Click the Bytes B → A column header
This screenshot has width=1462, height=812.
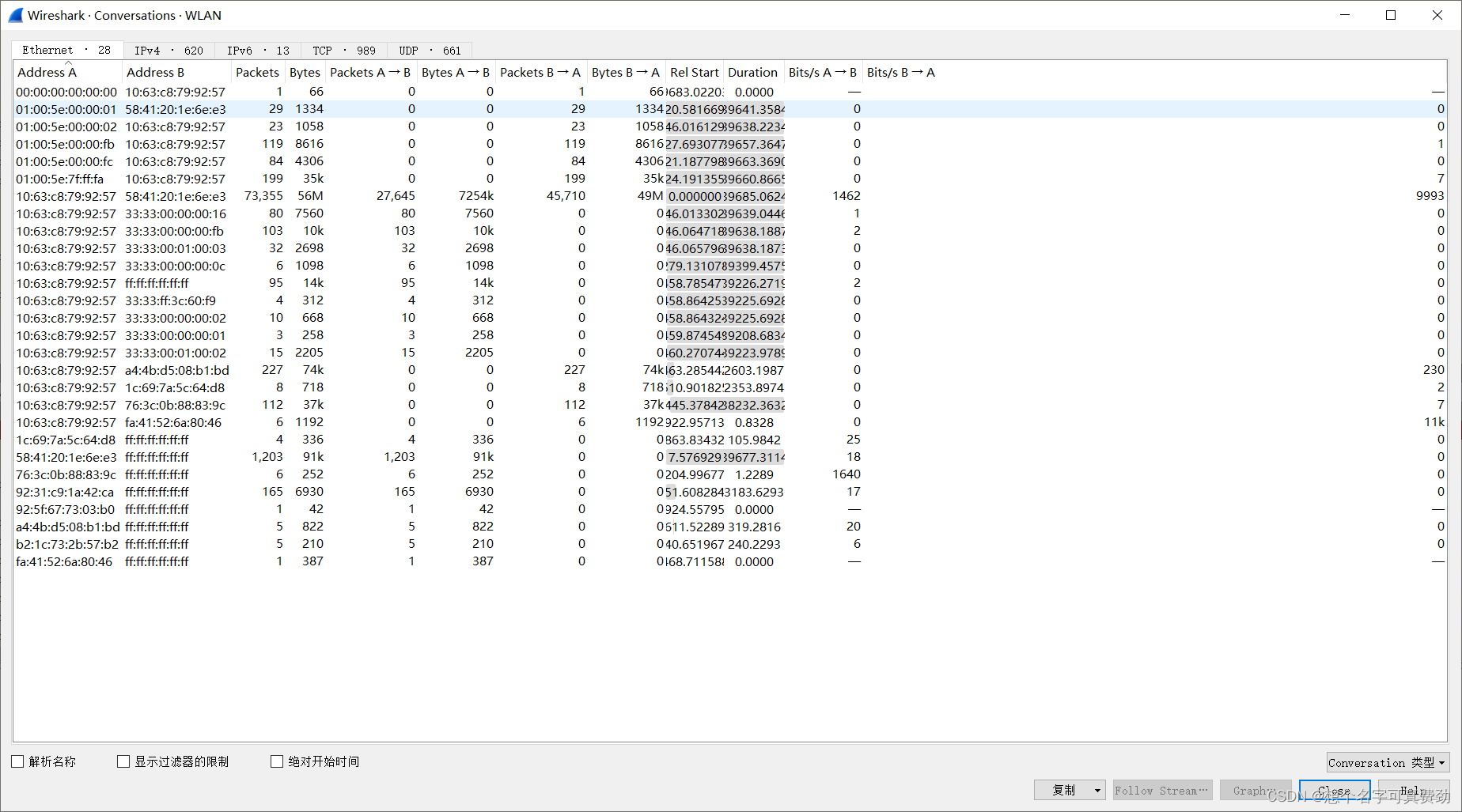point(626,72)
